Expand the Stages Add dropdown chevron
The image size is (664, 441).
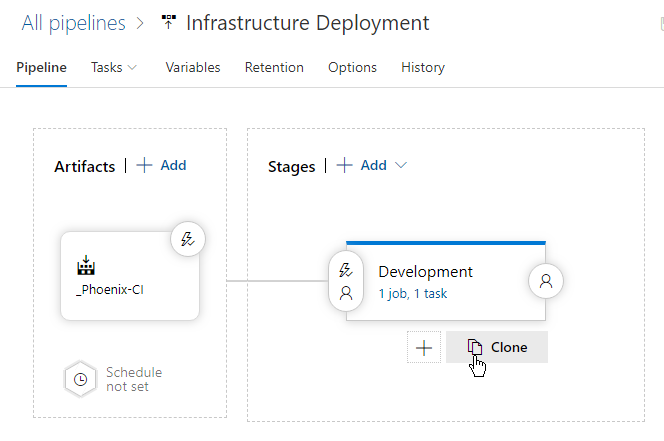point(401,166)
